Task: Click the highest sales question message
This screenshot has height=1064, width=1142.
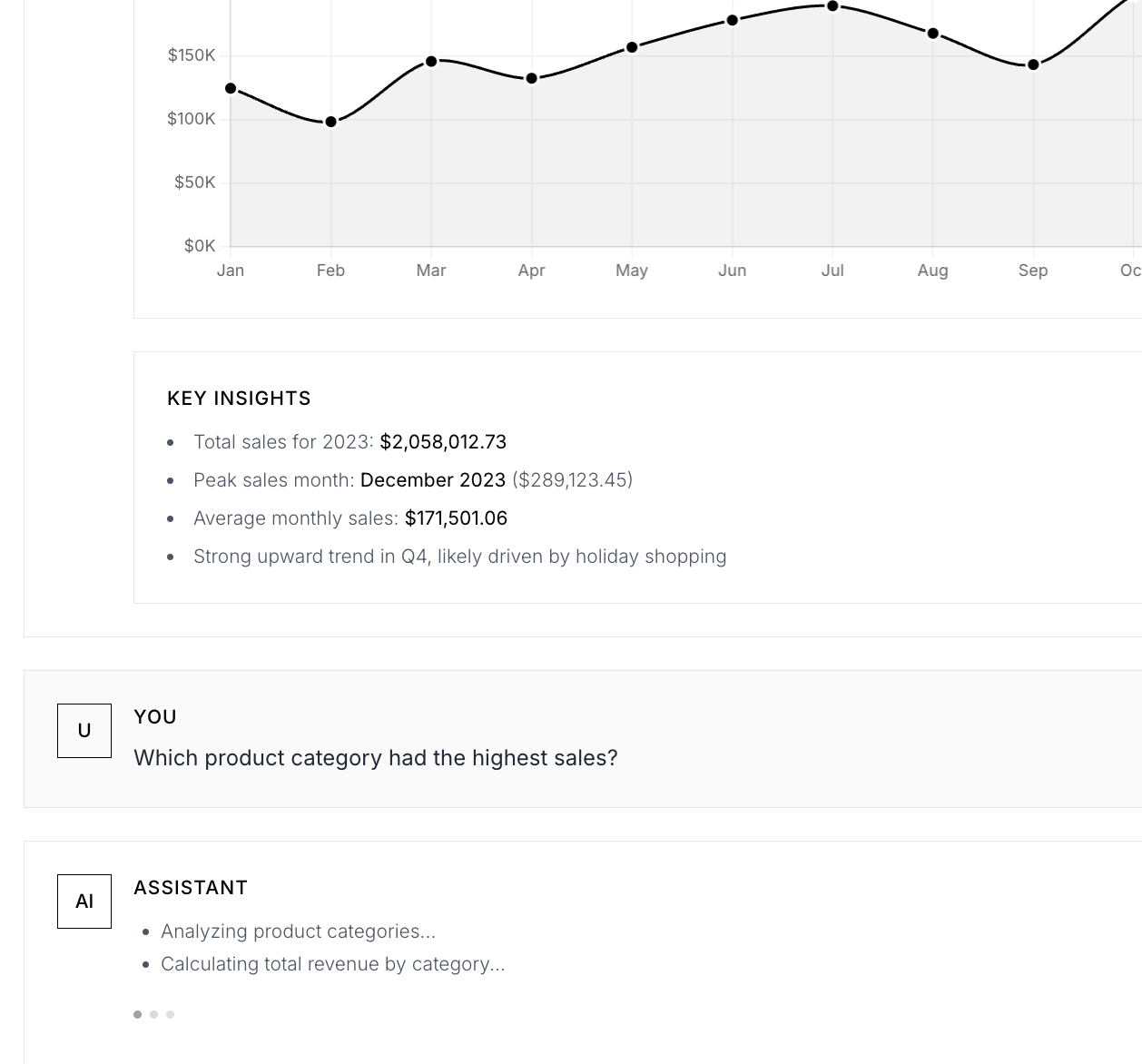Action: click(376, 758)
